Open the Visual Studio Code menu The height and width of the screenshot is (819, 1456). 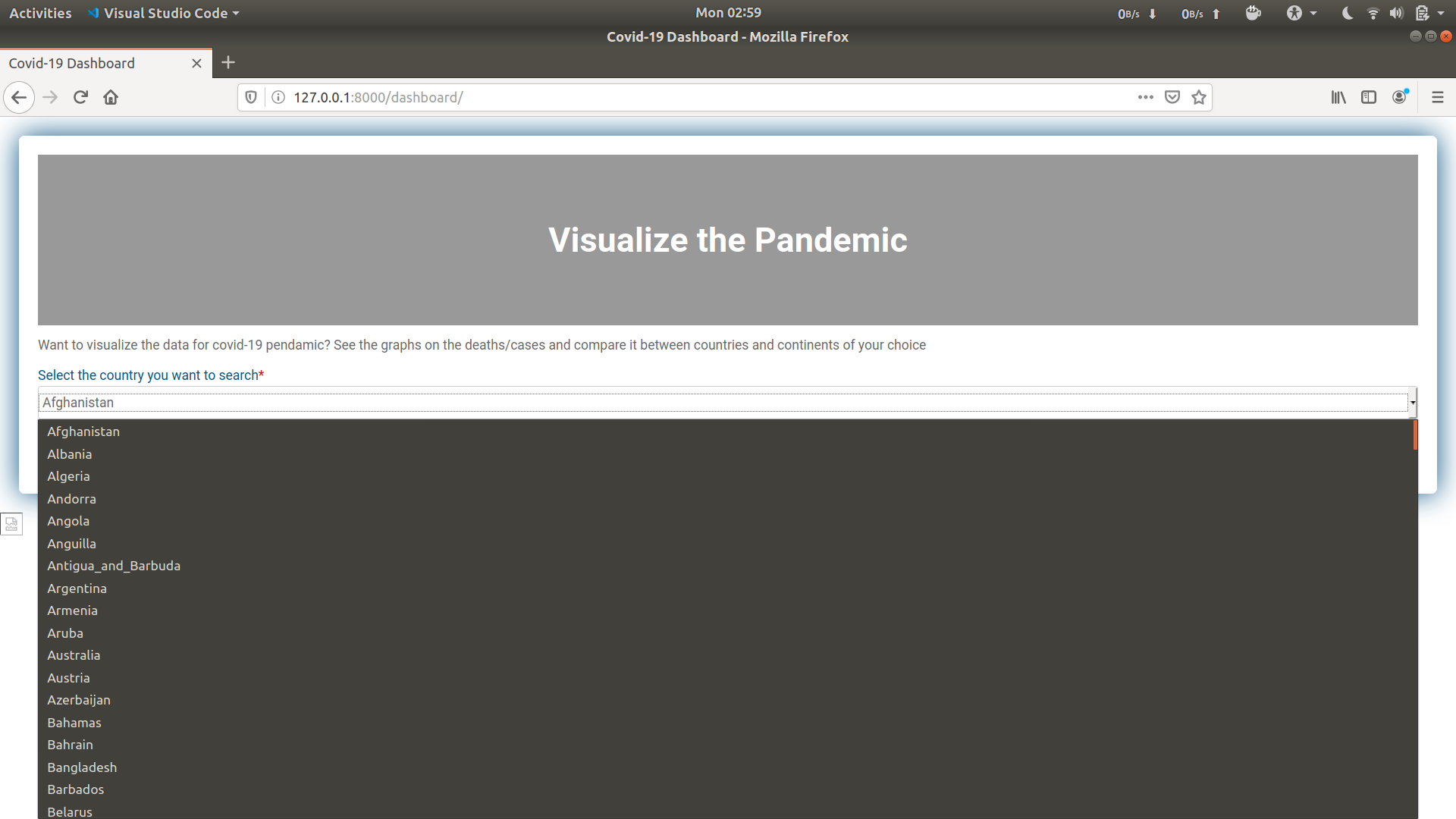162,13
